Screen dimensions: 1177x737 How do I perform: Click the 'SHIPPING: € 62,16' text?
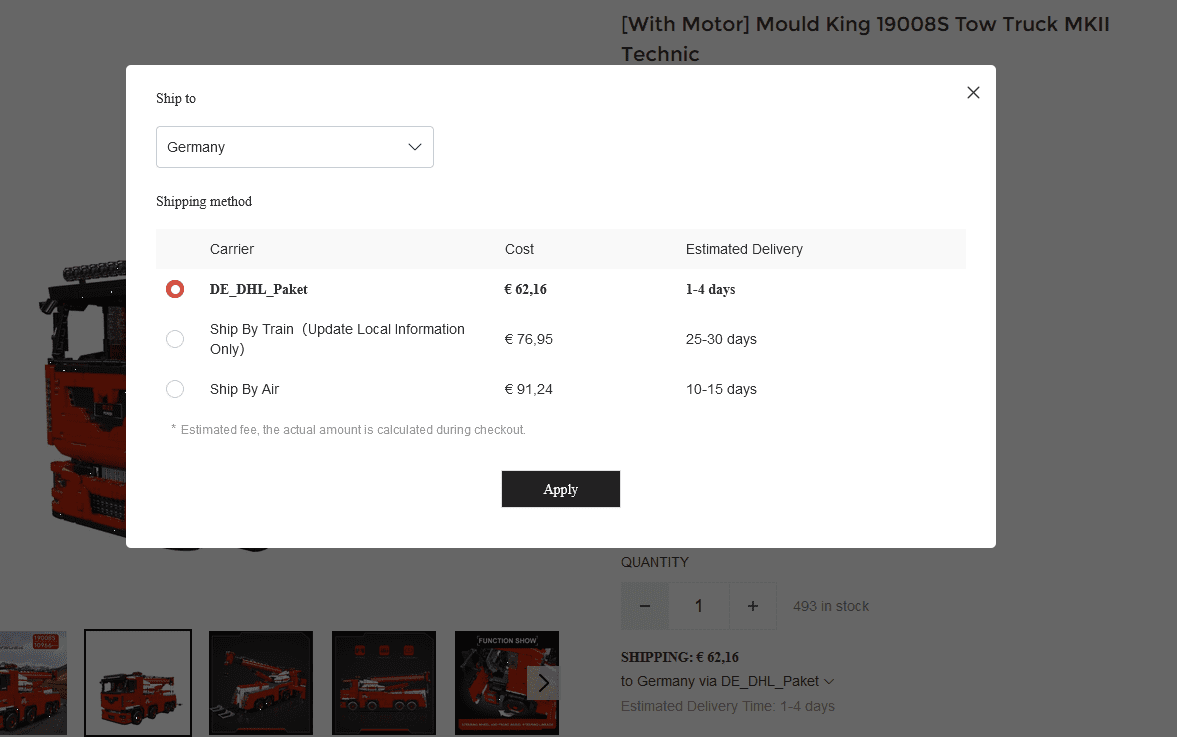(679, 657)
